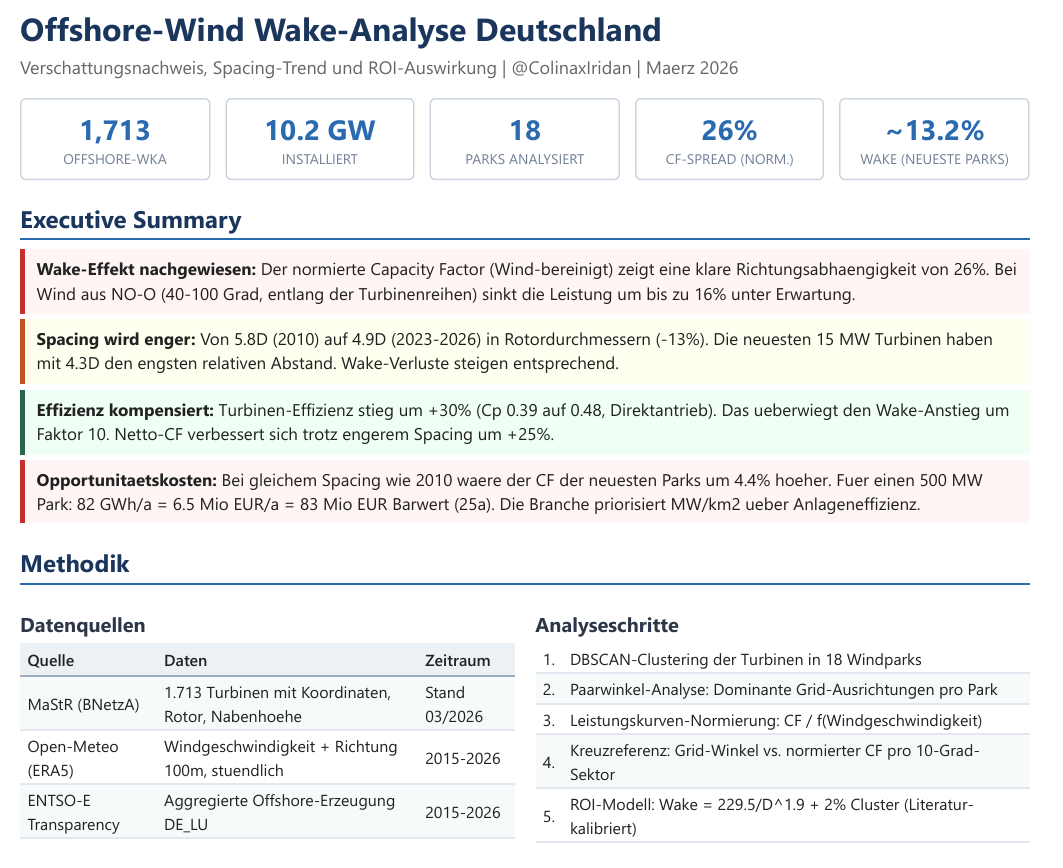Click the 'Netto-CF verbessert sich' sentence
Screen dimensions: 1063x868
[x=334, y=434]
